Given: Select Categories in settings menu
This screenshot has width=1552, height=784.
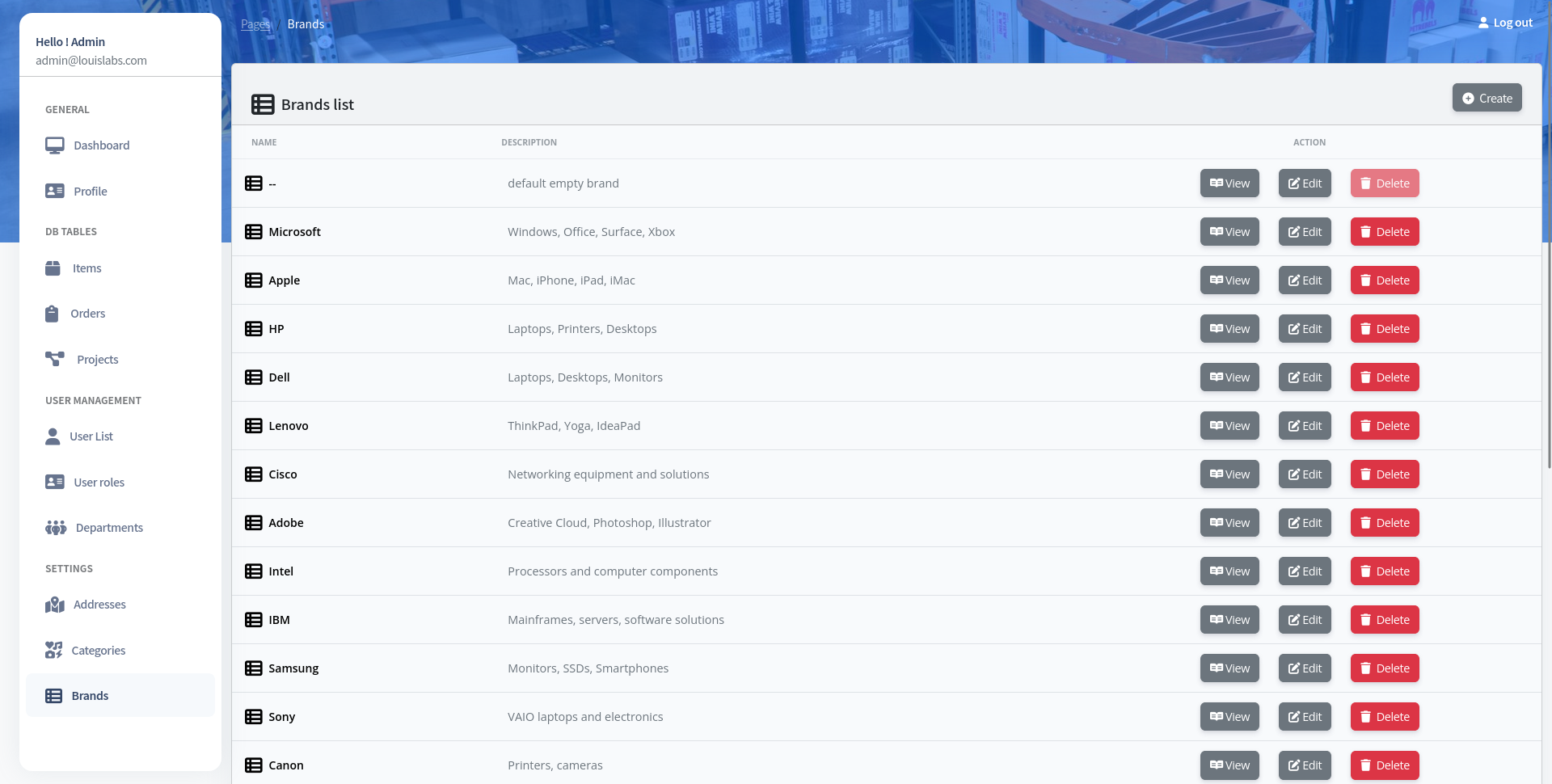Looking at the screenshot, I should click(x=120, y=651).
